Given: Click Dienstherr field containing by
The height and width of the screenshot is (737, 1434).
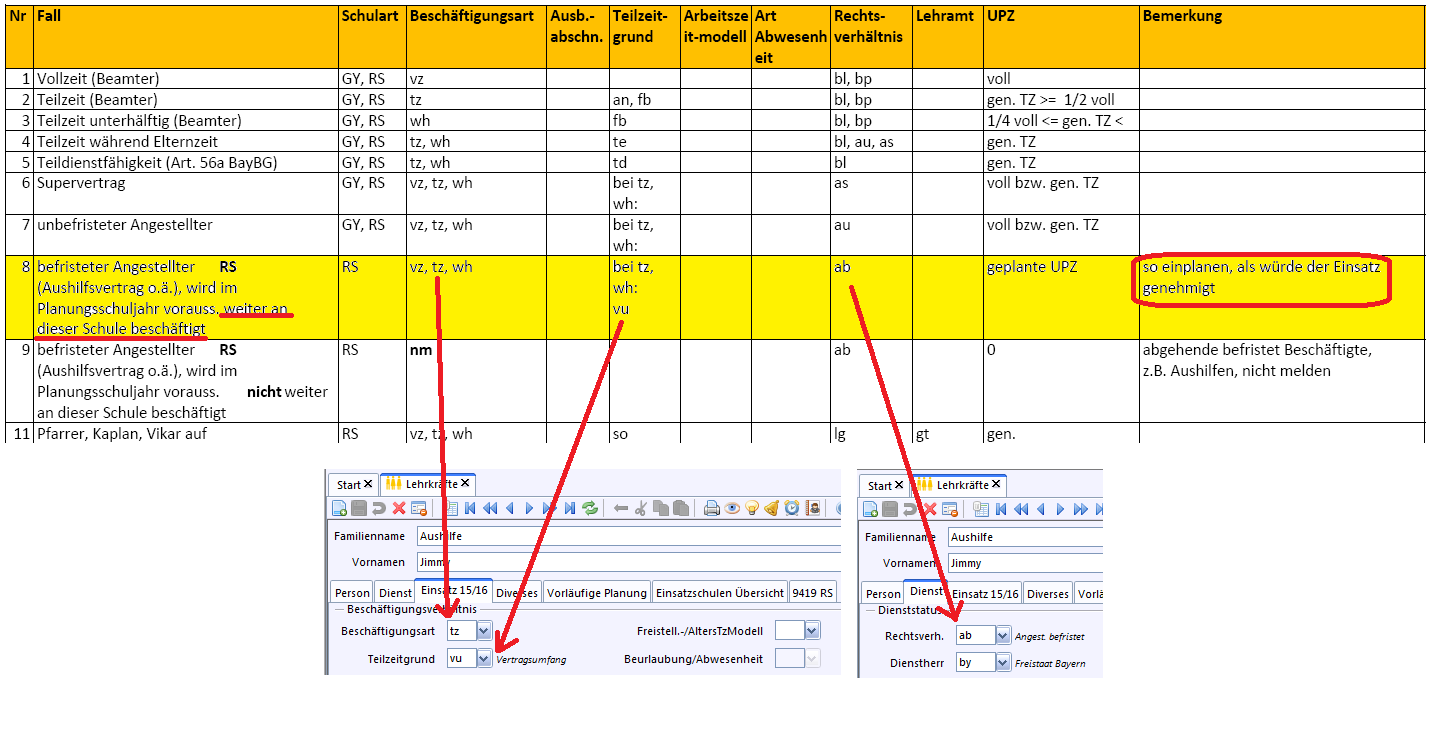Looking at the screenshot, I should (x=976, y=662).
